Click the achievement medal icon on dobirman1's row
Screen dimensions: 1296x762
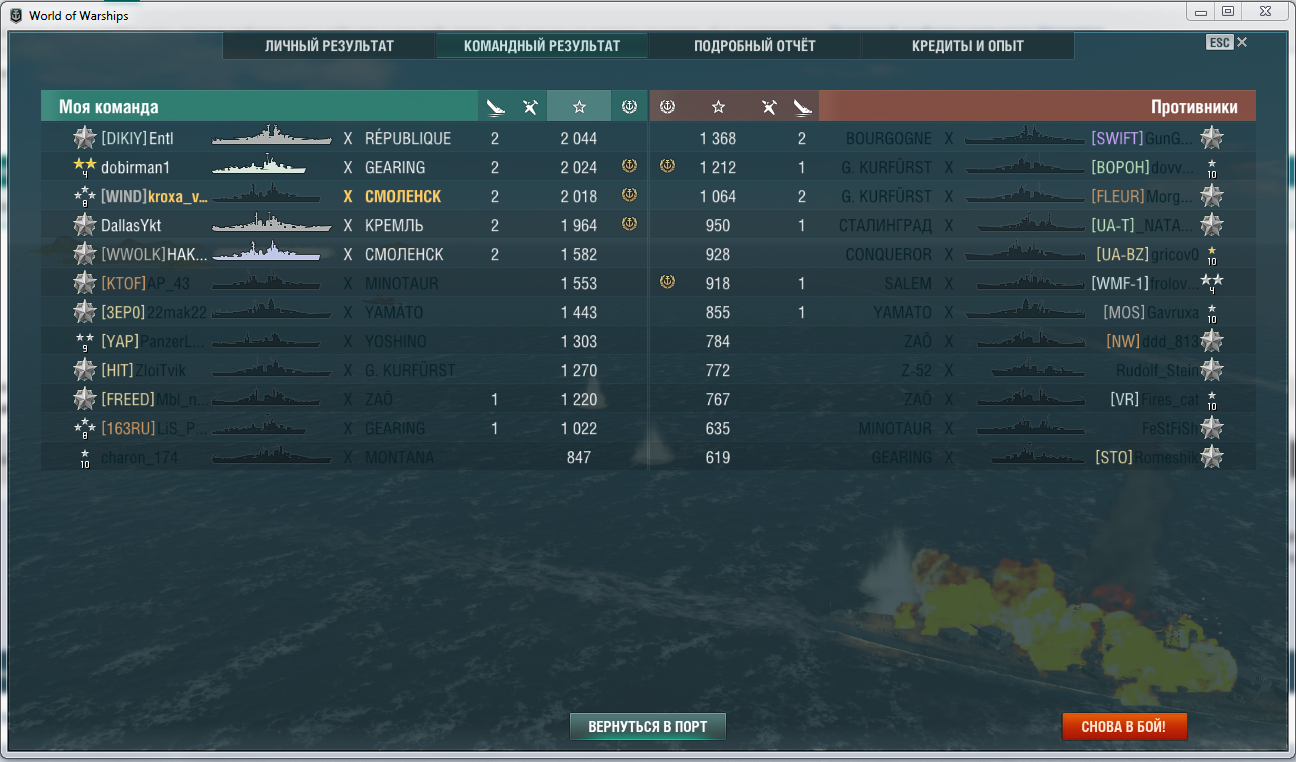(629, 166)
